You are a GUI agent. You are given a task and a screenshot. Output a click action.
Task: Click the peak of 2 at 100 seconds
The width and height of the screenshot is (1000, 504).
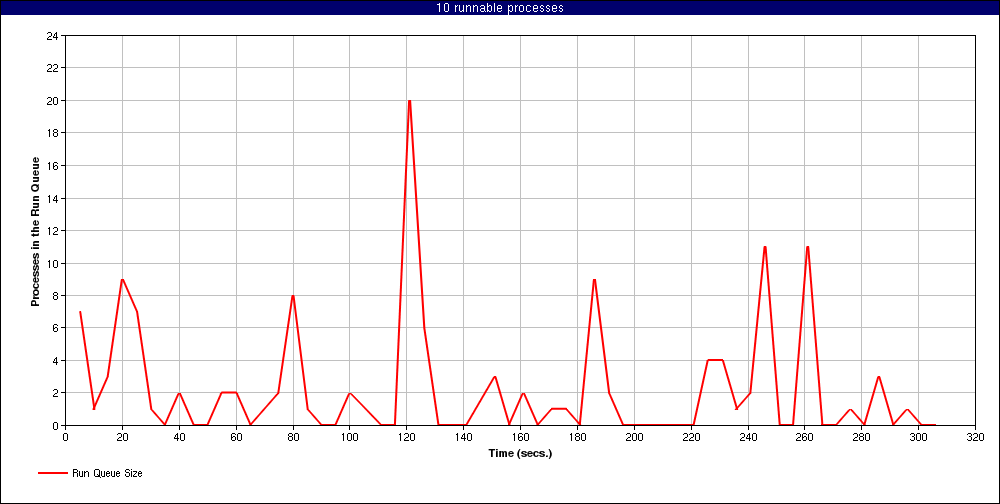click(349, 393)
